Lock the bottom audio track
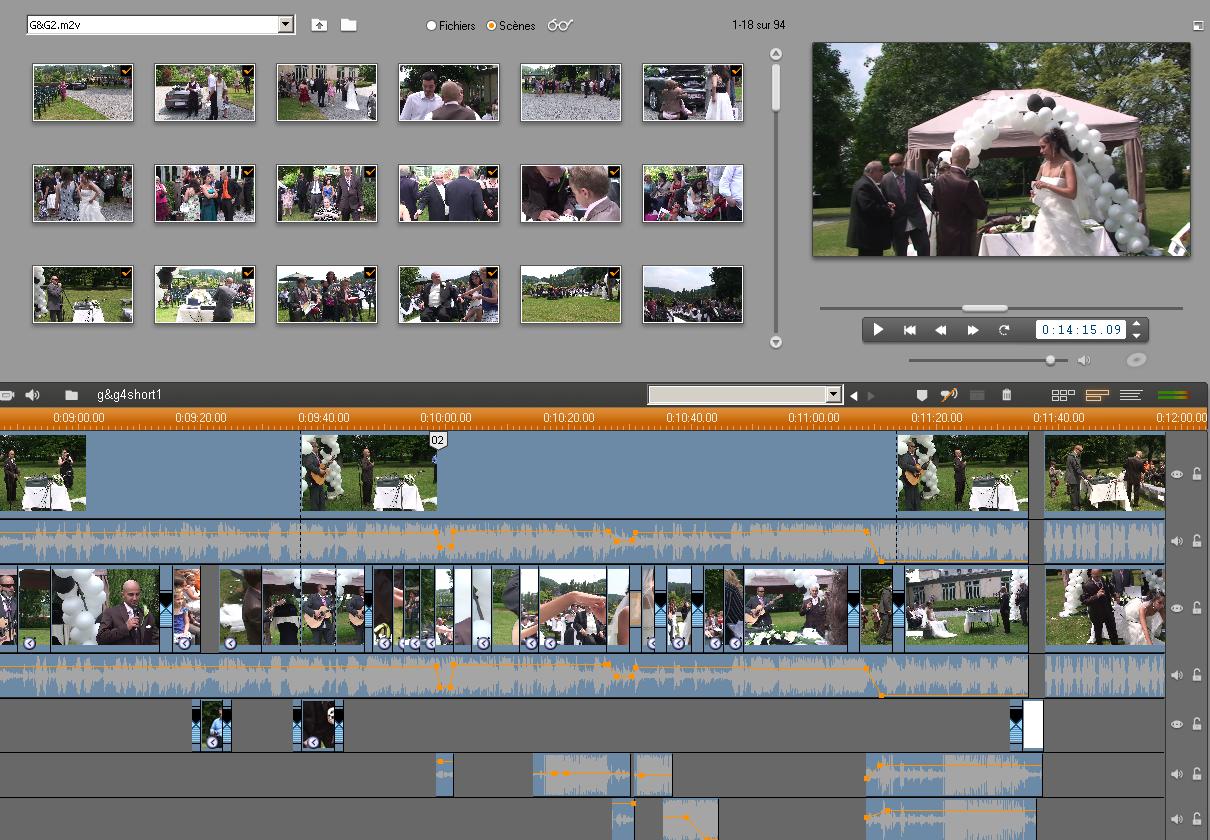The height and width of the screenshot is (840, 1210). [1197, 820]
